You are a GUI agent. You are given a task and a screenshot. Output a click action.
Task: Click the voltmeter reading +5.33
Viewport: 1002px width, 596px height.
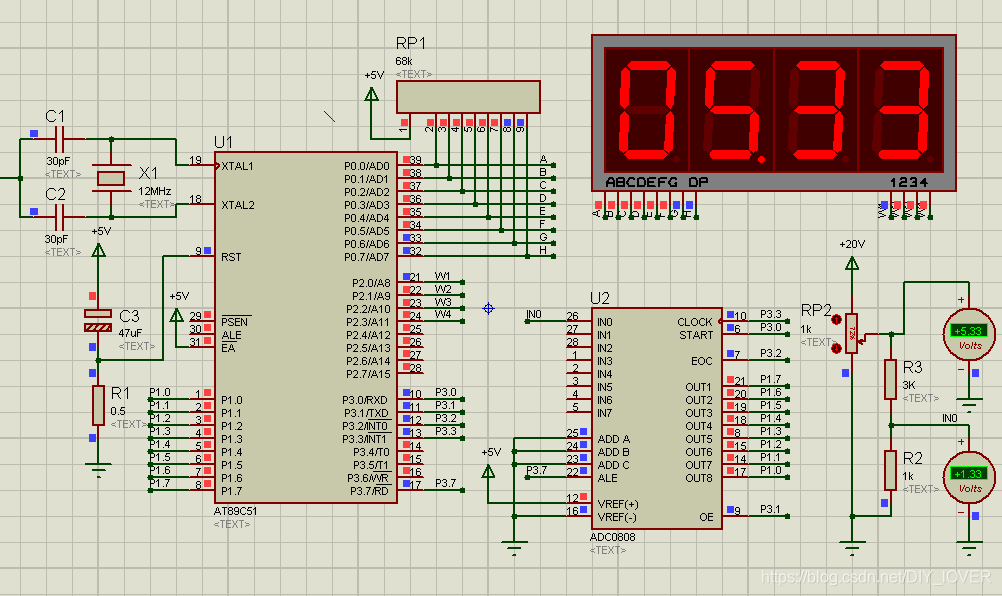coord(969,334)
